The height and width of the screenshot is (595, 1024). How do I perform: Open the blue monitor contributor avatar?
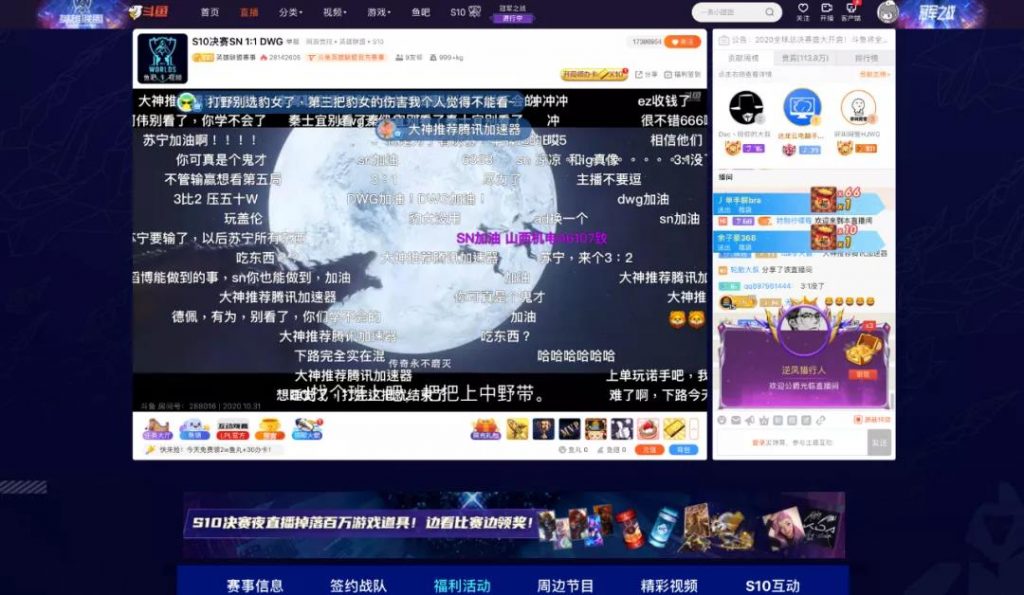click(x=802, y=107)
